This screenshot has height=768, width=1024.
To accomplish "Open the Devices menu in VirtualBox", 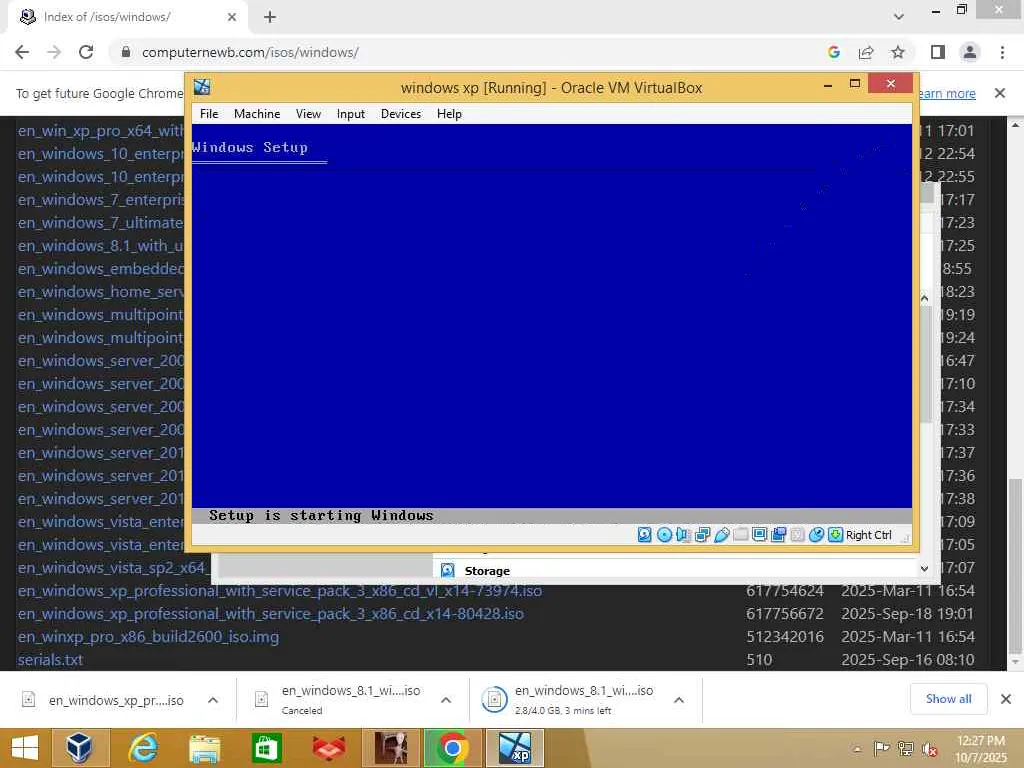I will [x=401, y=114].
